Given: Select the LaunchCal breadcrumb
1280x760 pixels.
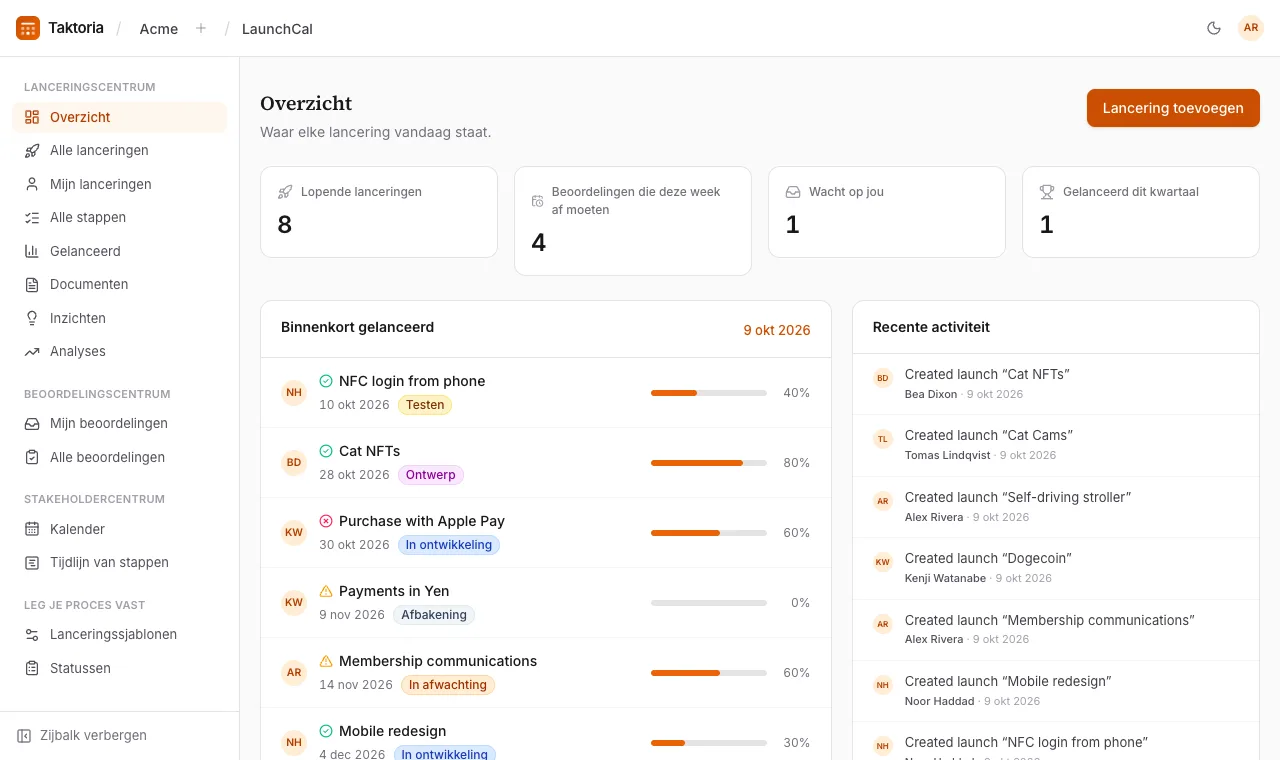Looking at the screenshot, I should pyautogui.click(x=277, y=28).
